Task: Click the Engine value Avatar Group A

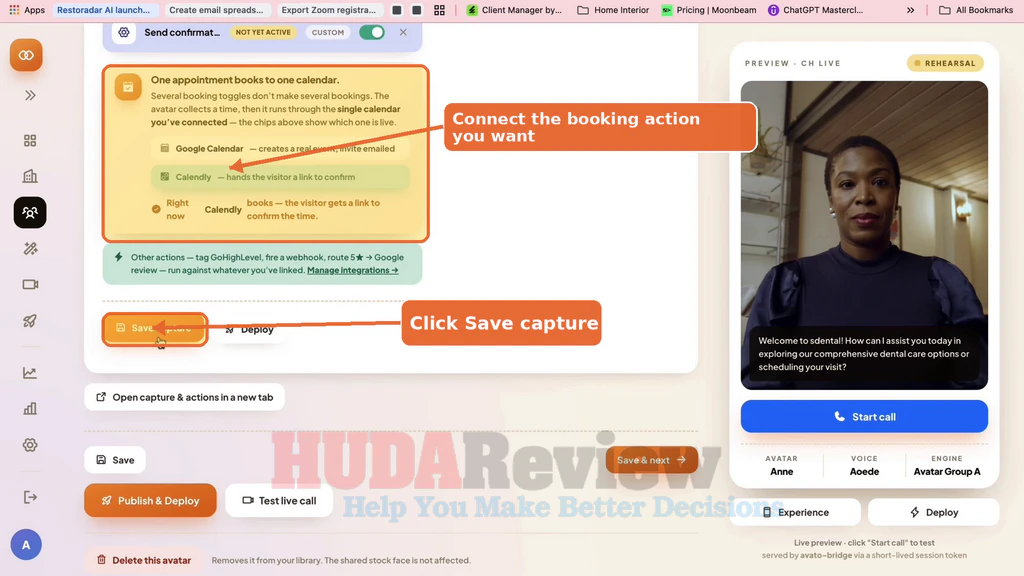Action: coord(947,472)
